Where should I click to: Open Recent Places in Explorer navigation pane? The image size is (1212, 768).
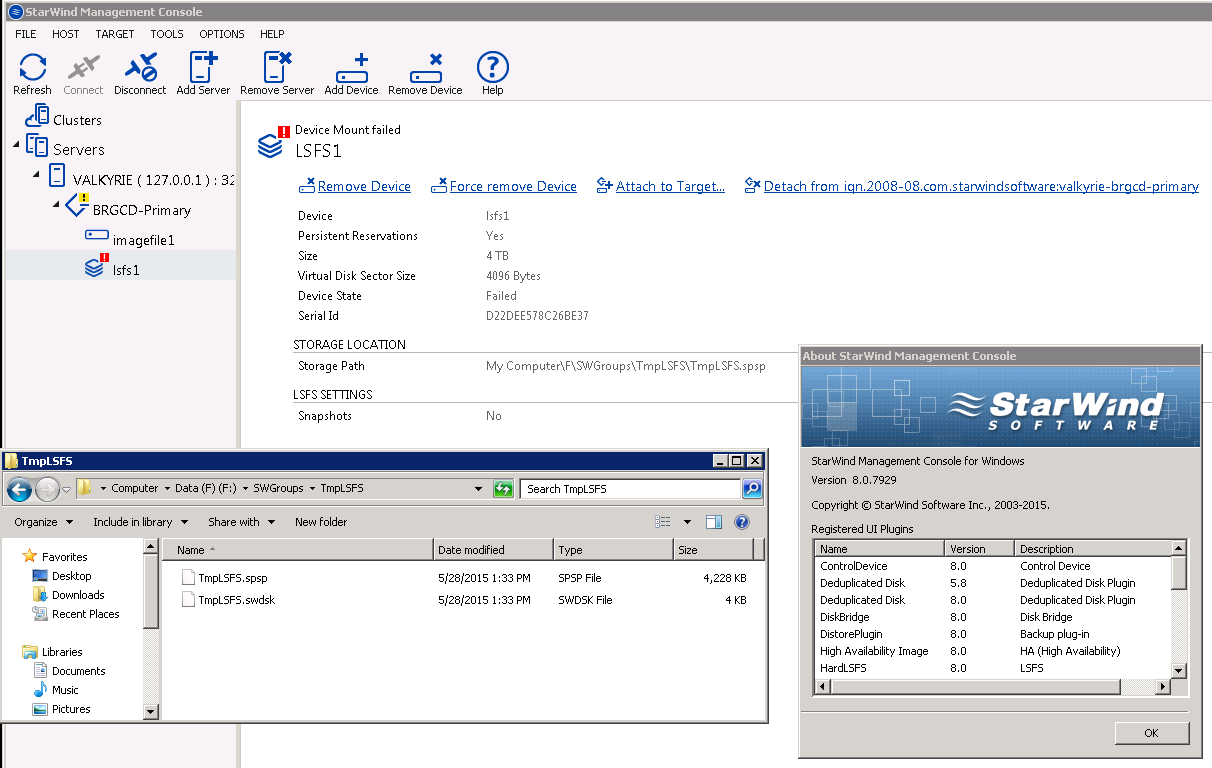click(85, 614)
